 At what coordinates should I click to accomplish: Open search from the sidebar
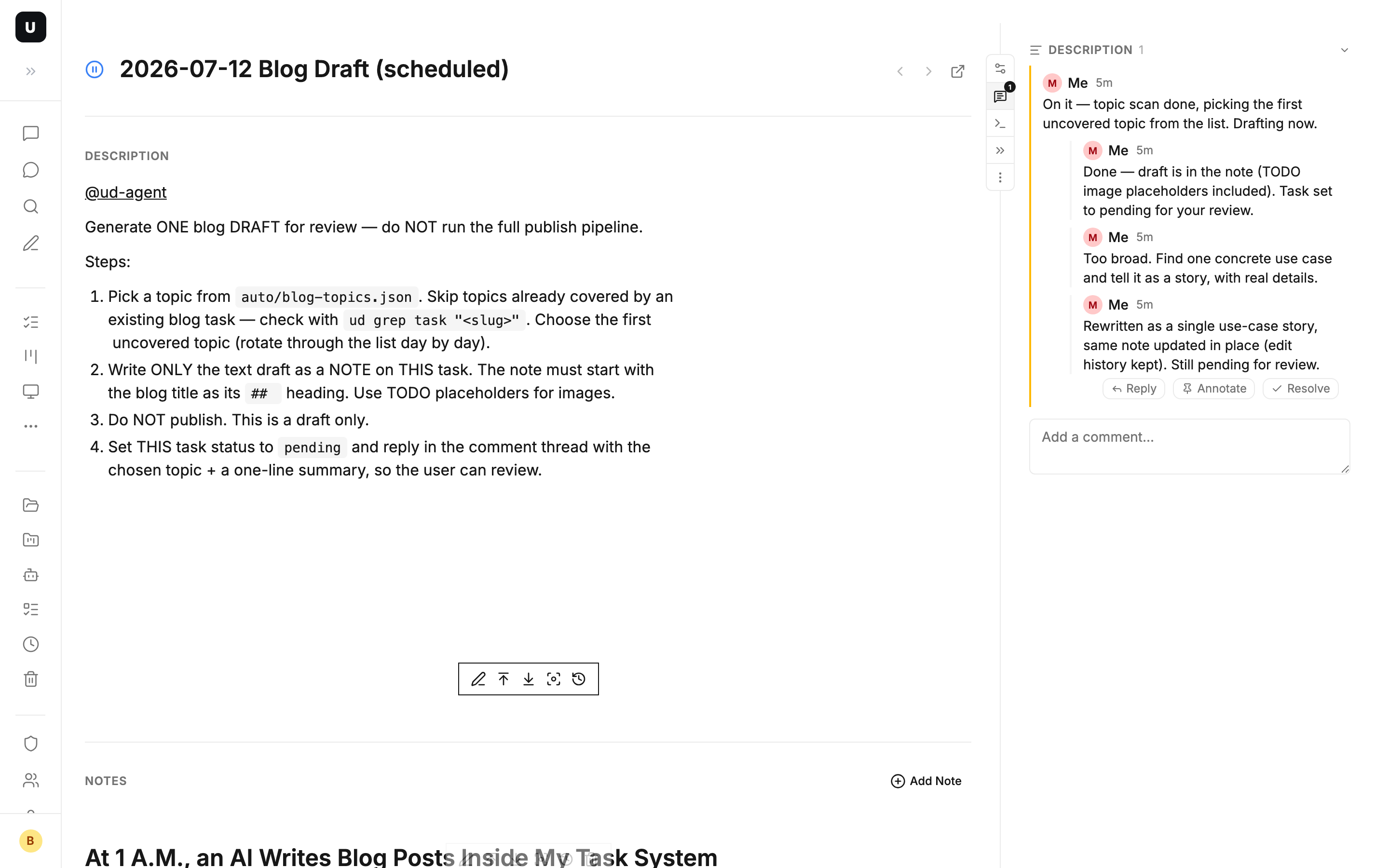coord(30,207)
